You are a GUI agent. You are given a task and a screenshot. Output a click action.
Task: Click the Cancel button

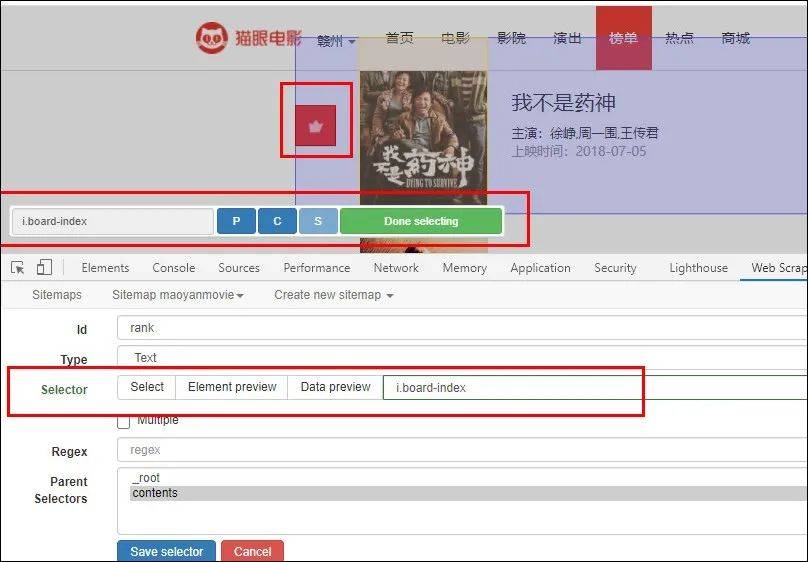[x=252, y=551]
